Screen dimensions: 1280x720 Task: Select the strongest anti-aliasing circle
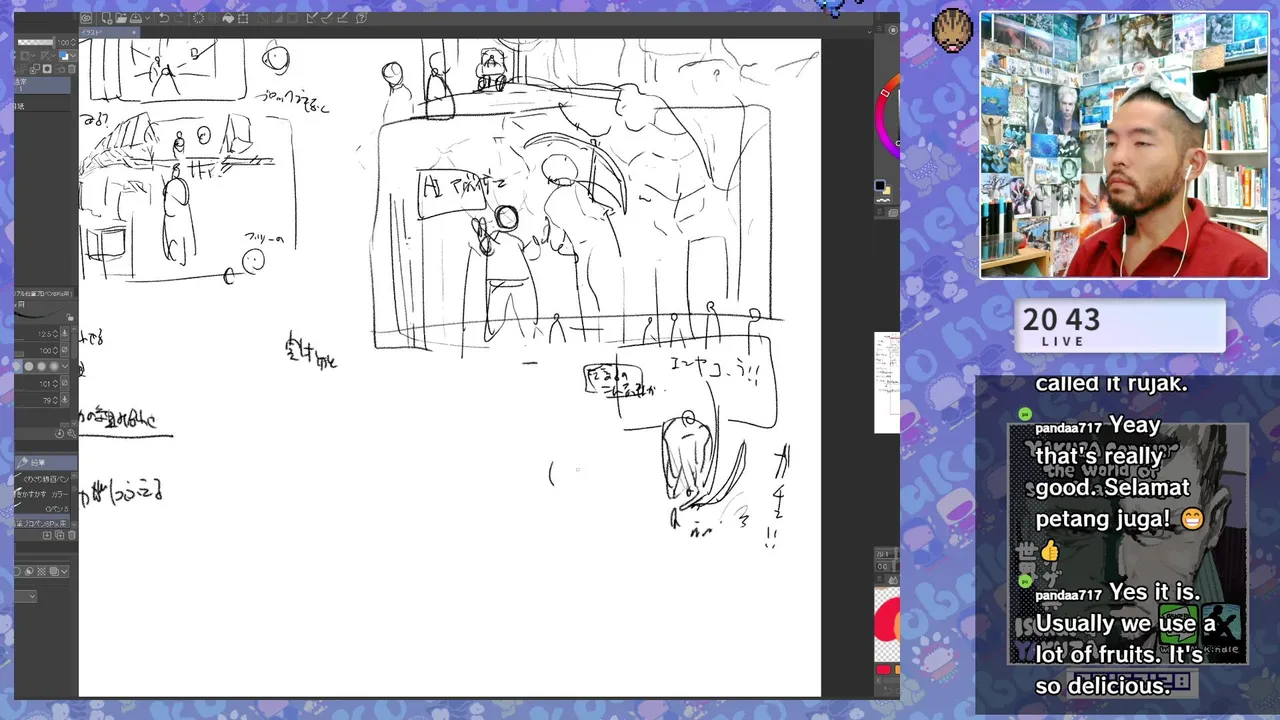coord(54,366)
